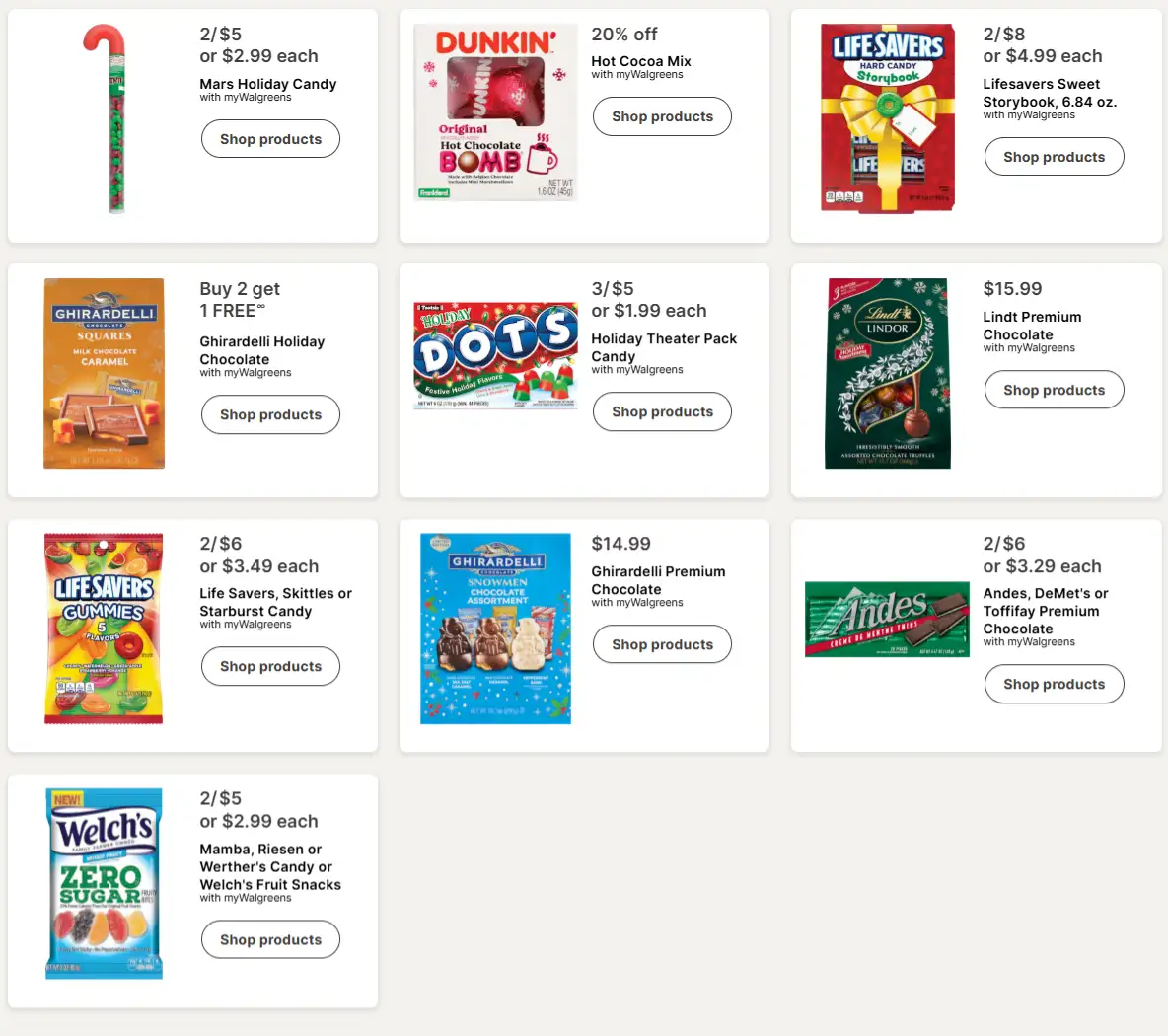Select the Ghirardelli Squares caramel bag image

[104, 373]
